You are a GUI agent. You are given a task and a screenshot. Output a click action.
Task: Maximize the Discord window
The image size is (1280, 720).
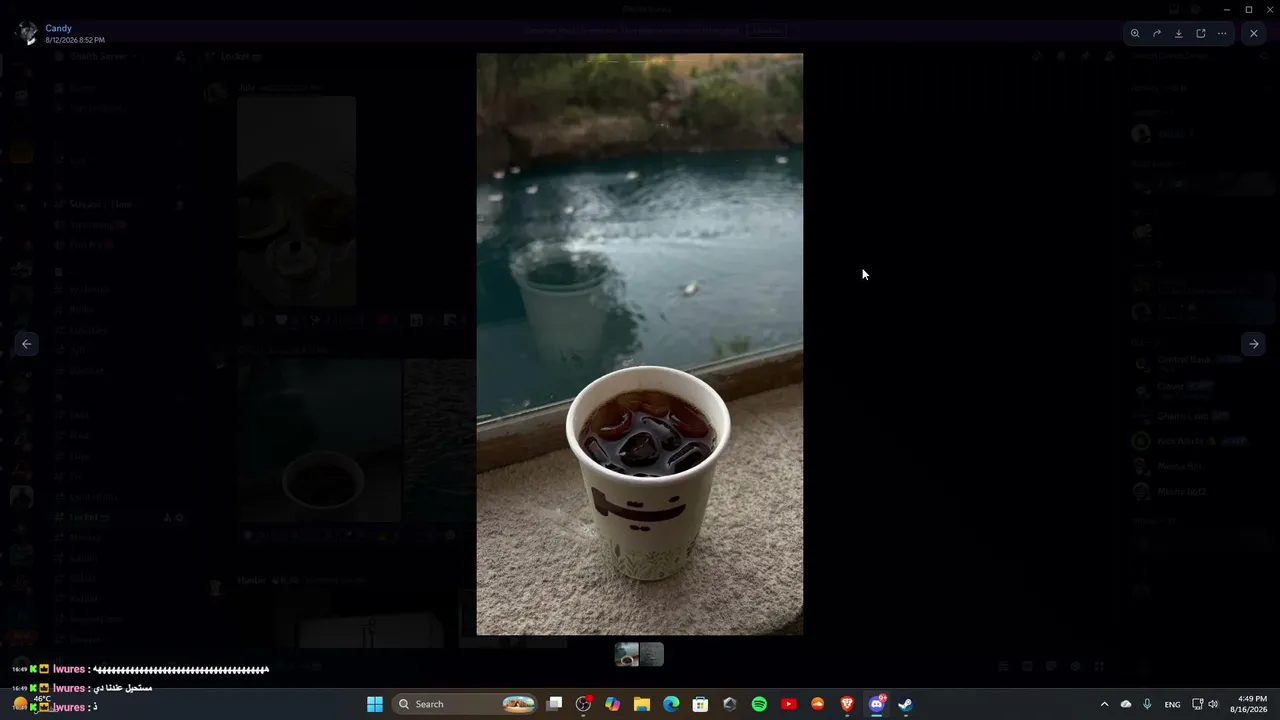pos(1249,9)
